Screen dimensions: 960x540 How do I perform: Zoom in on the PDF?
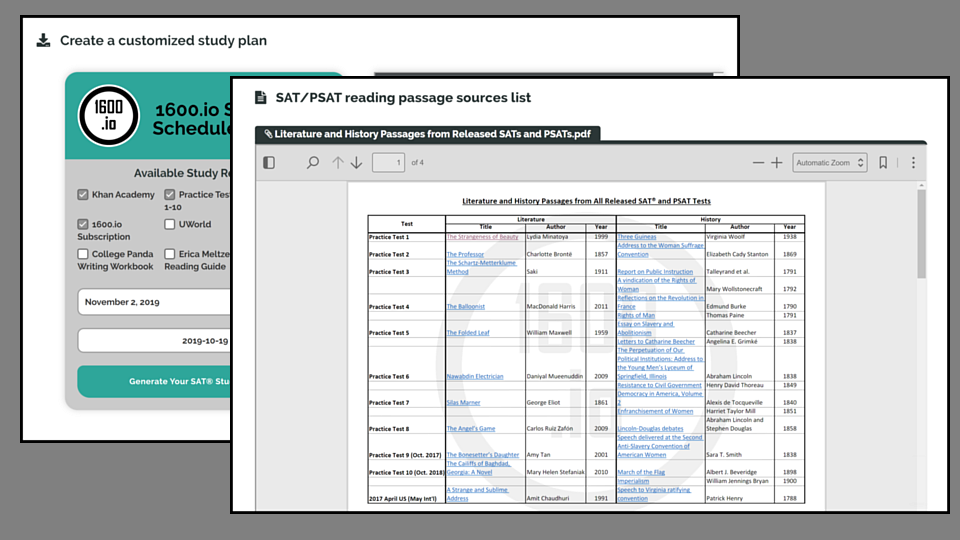776,163
